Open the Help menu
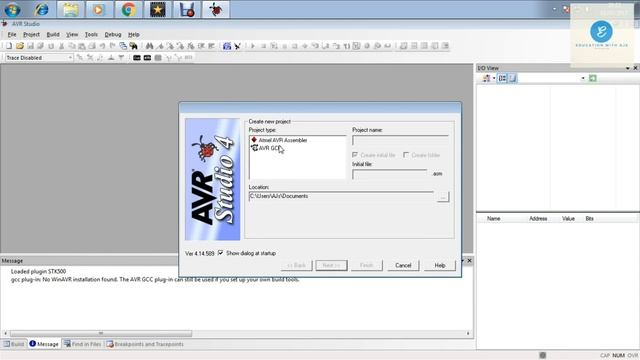The image size is (640, 360). (x=133, y=35)
